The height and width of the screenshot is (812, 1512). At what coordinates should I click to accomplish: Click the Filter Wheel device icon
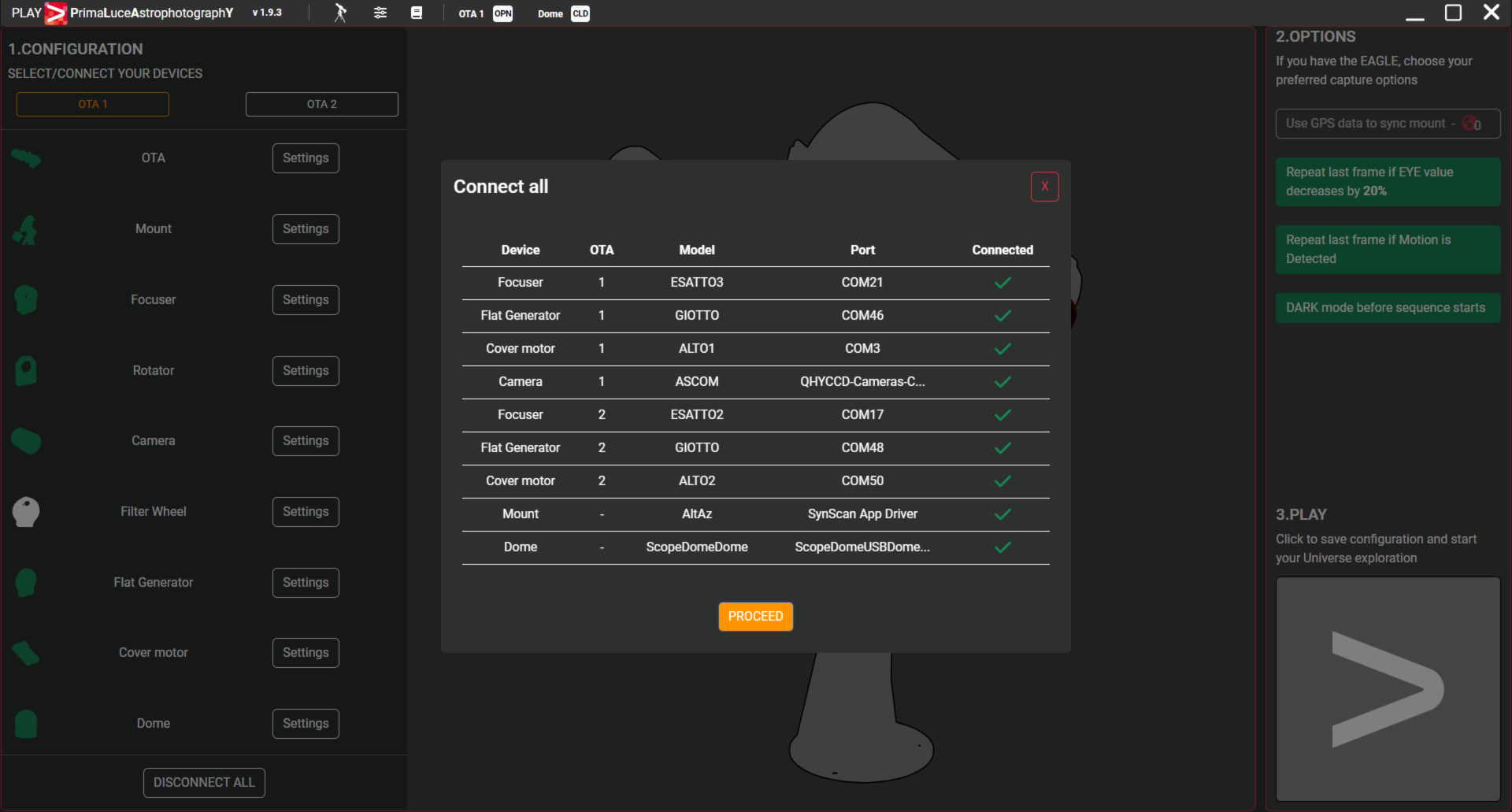point(26,512)
